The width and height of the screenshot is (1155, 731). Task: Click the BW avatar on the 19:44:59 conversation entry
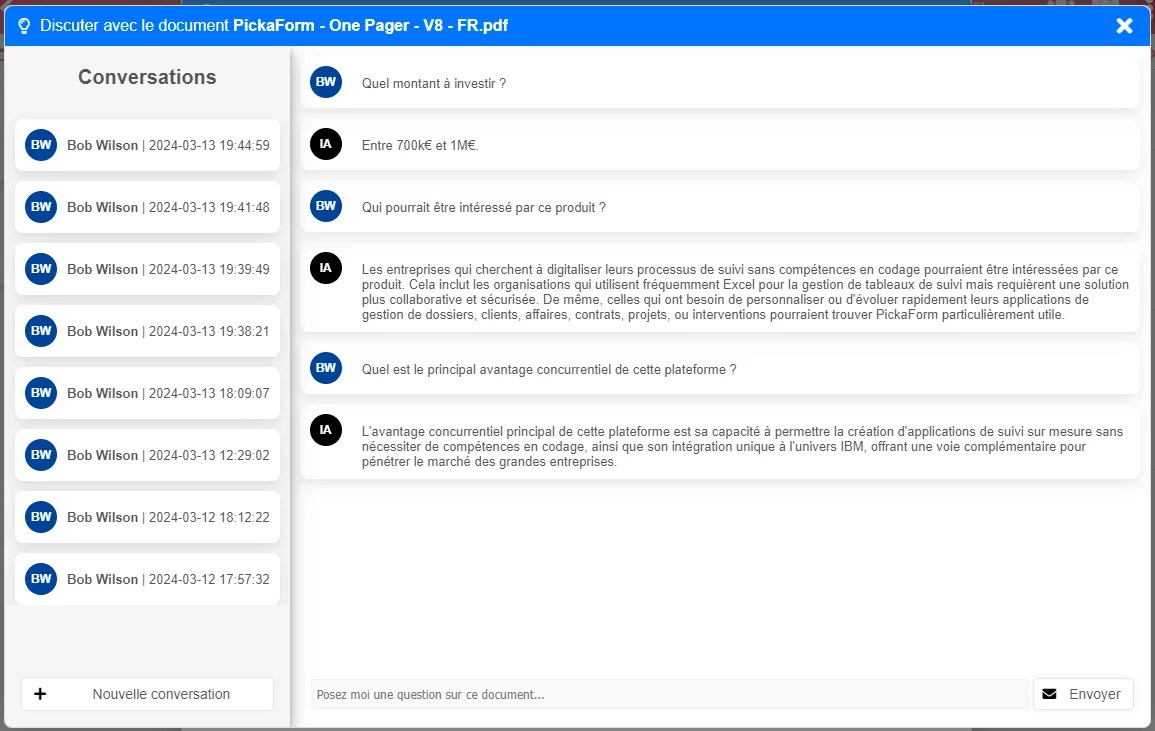(41, 144)
